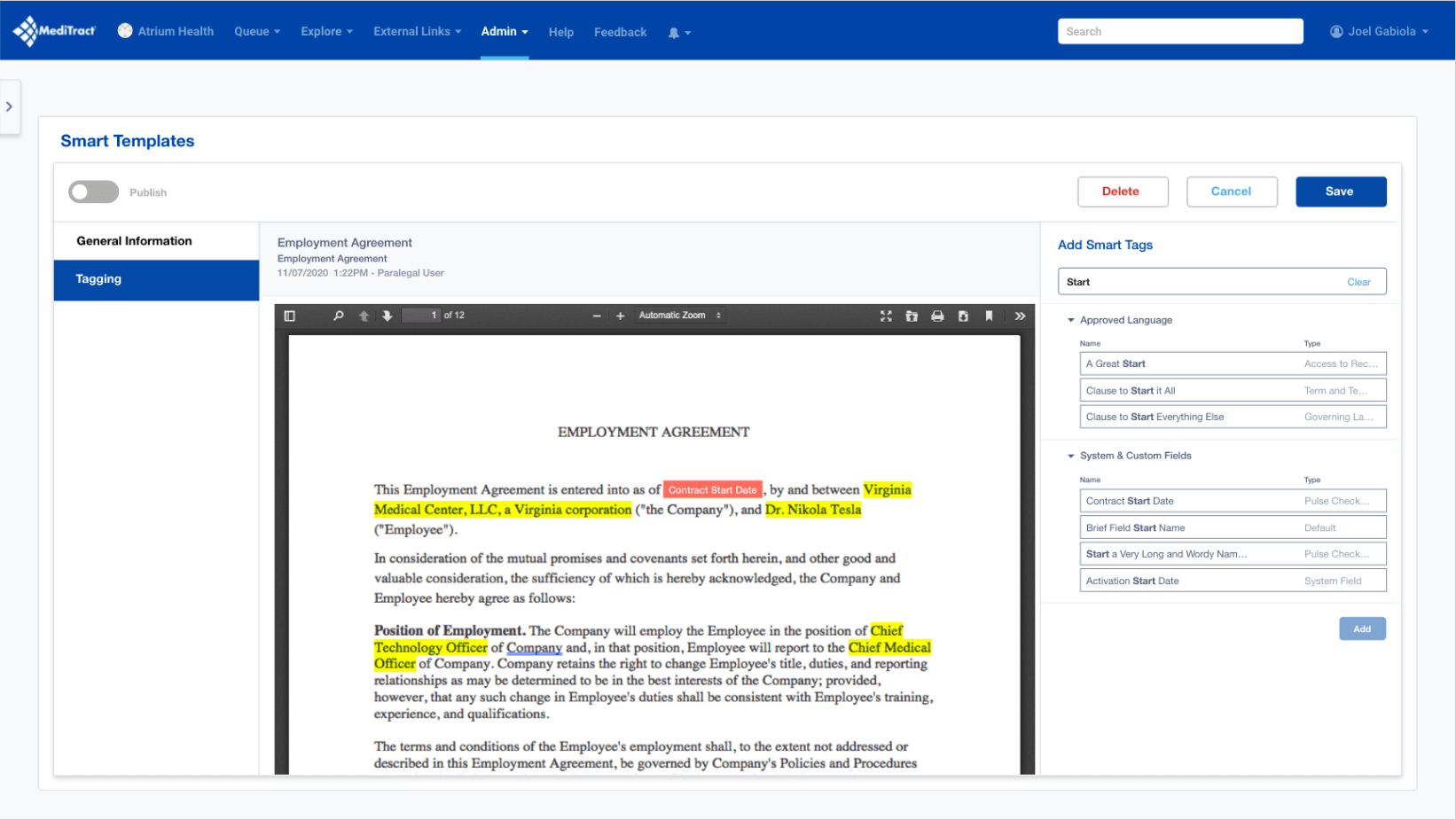This screenshot has height=820, width=1456.
Task: Open the Queue dropdown menu
Action: tap(257, 31)
